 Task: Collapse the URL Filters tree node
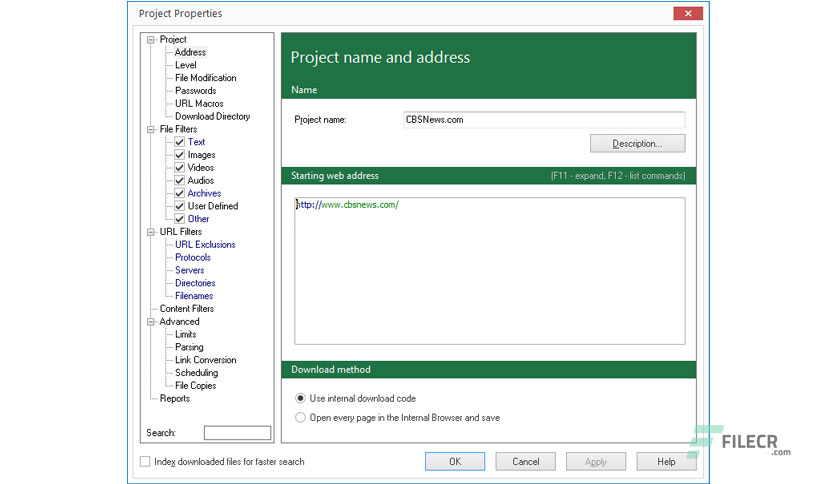coord(151,232)
